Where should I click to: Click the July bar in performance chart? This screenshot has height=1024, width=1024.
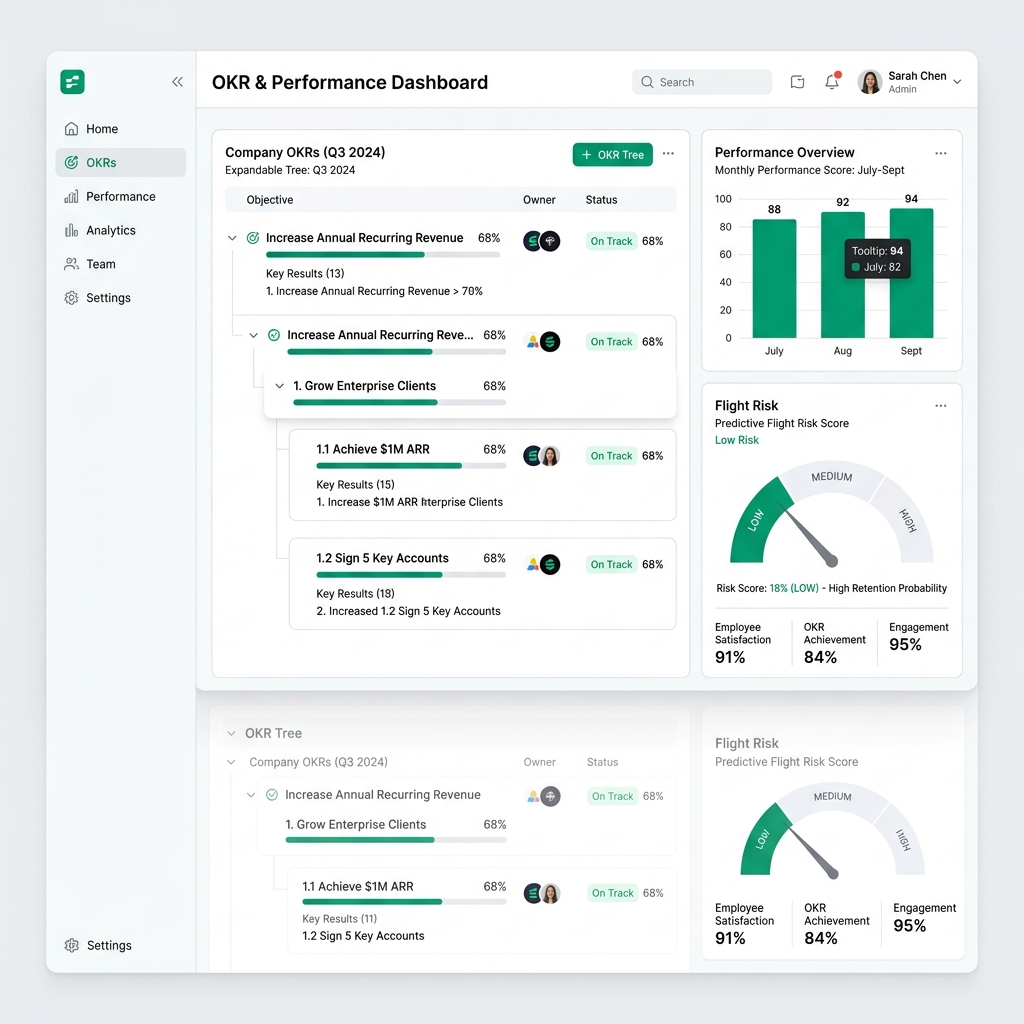[x=775, y=279]
